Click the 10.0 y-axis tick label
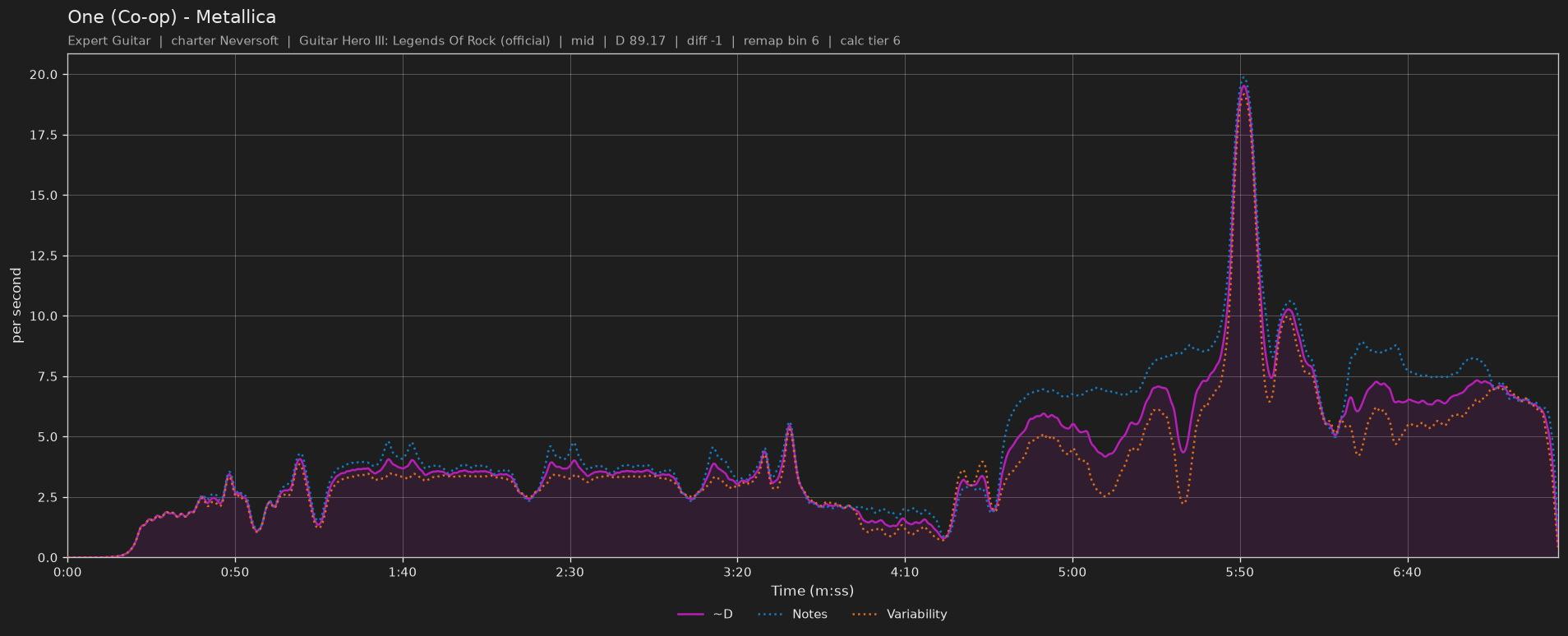 click(x=44, y=316)
